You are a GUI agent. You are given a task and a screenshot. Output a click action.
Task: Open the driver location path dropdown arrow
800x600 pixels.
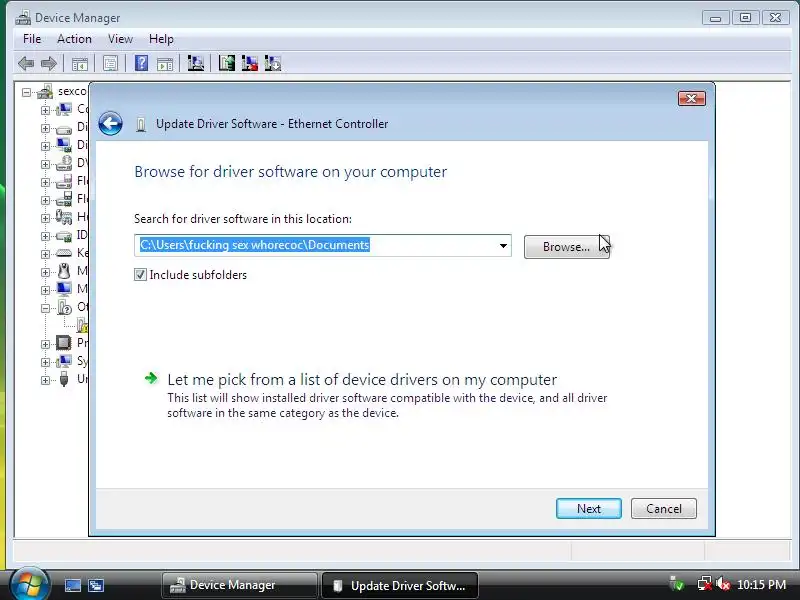tap(503, 246)
